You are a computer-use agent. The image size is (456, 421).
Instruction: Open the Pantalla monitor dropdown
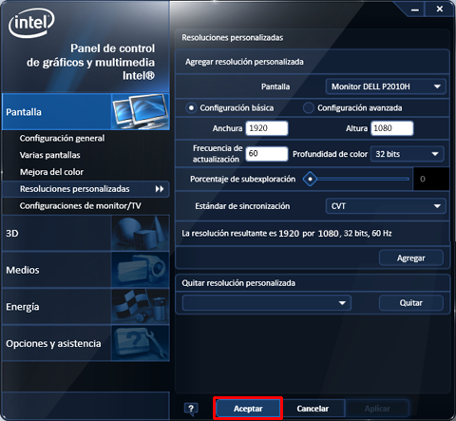pyautogui.click(x=386, y=87)
